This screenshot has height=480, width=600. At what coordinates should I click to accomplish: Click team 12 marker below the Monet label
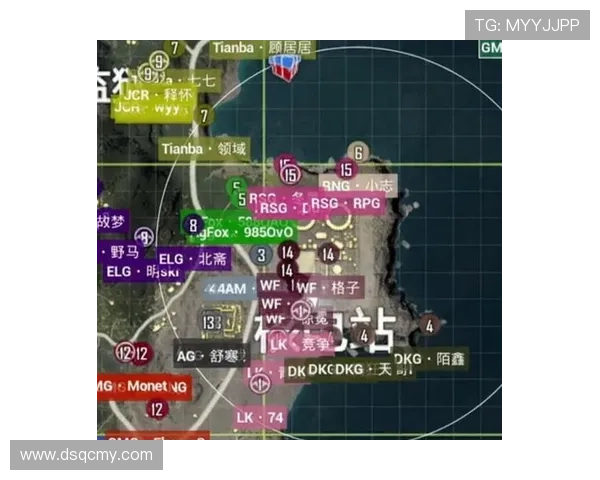click(x=157, y=409)
